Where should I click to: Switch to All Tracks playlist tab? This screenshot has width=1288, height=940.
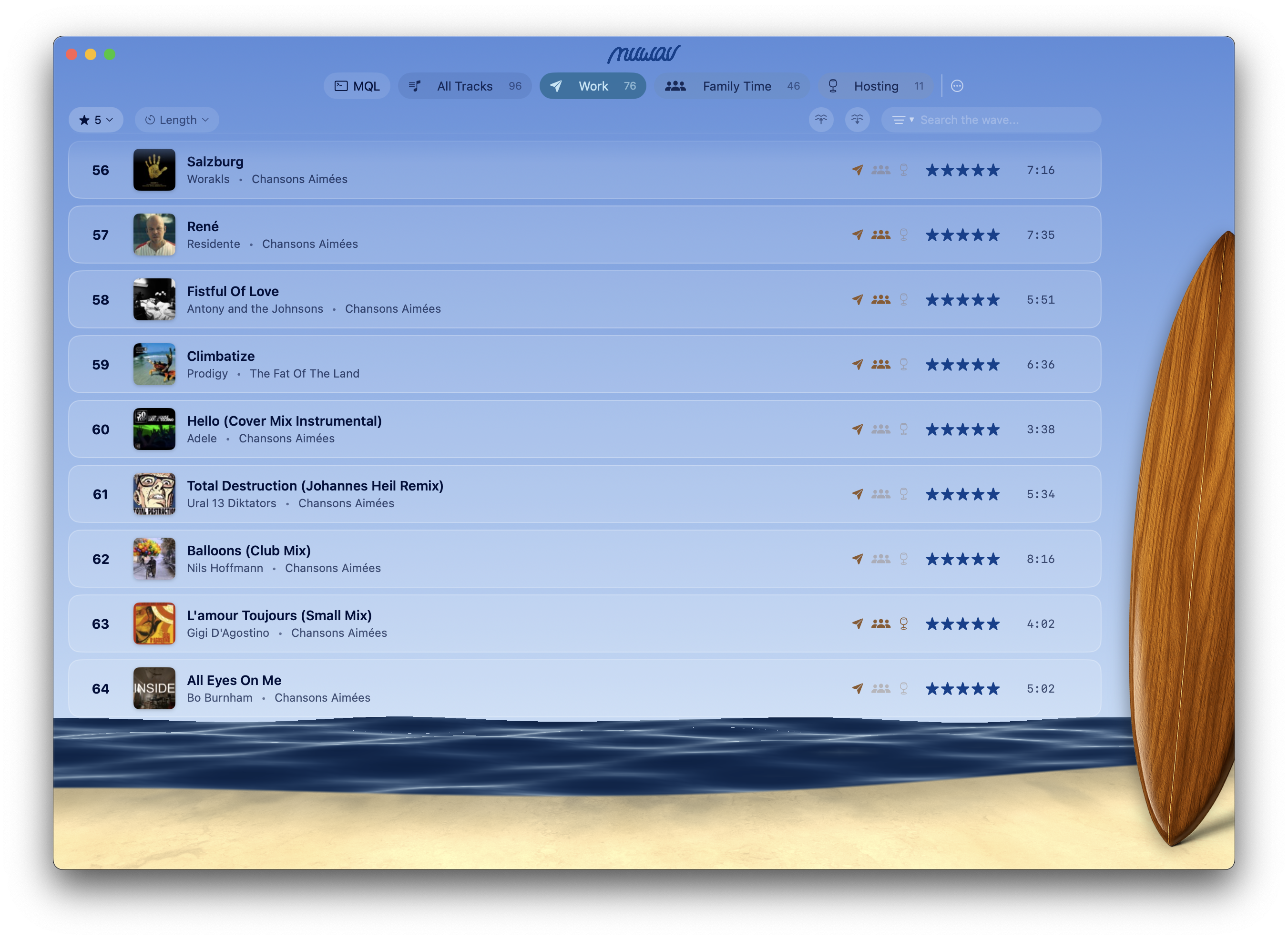point(464,86)
